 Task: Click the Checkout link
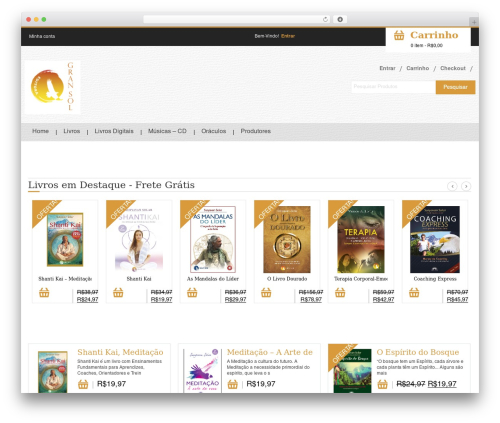[x=453, y=68]
